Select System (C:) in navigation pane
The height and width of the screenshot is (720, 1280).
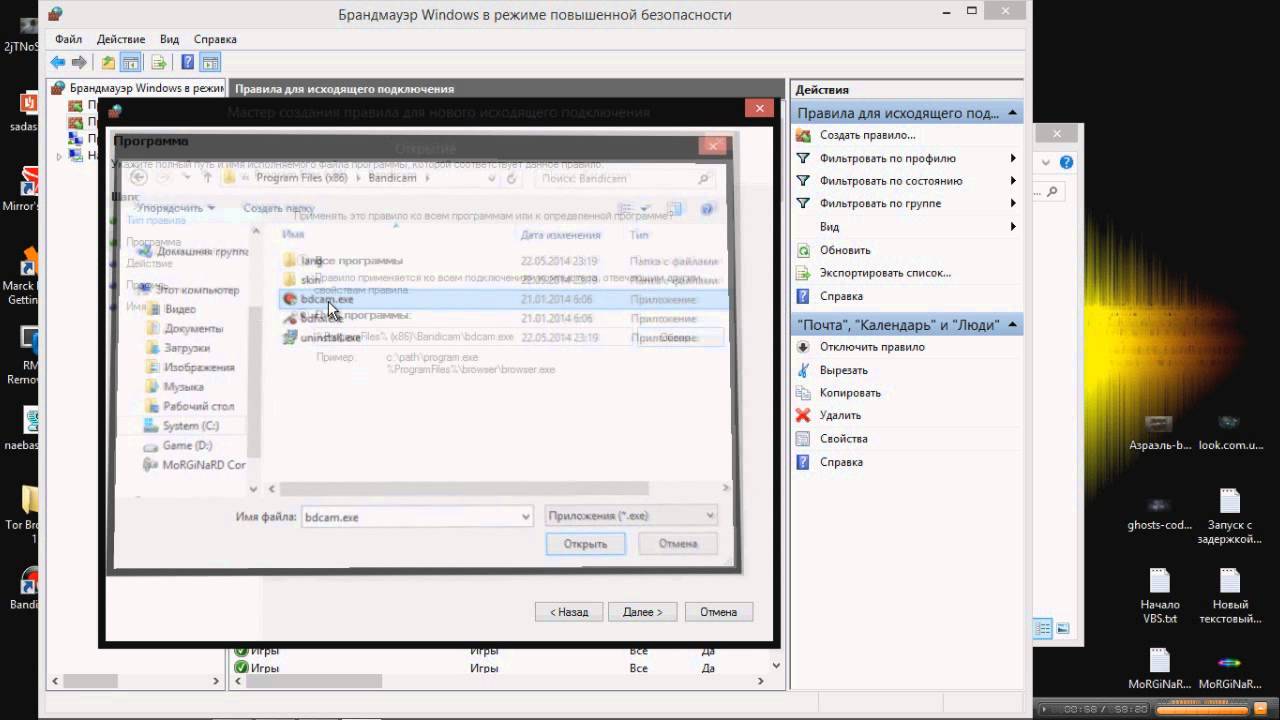click(190, 426)
